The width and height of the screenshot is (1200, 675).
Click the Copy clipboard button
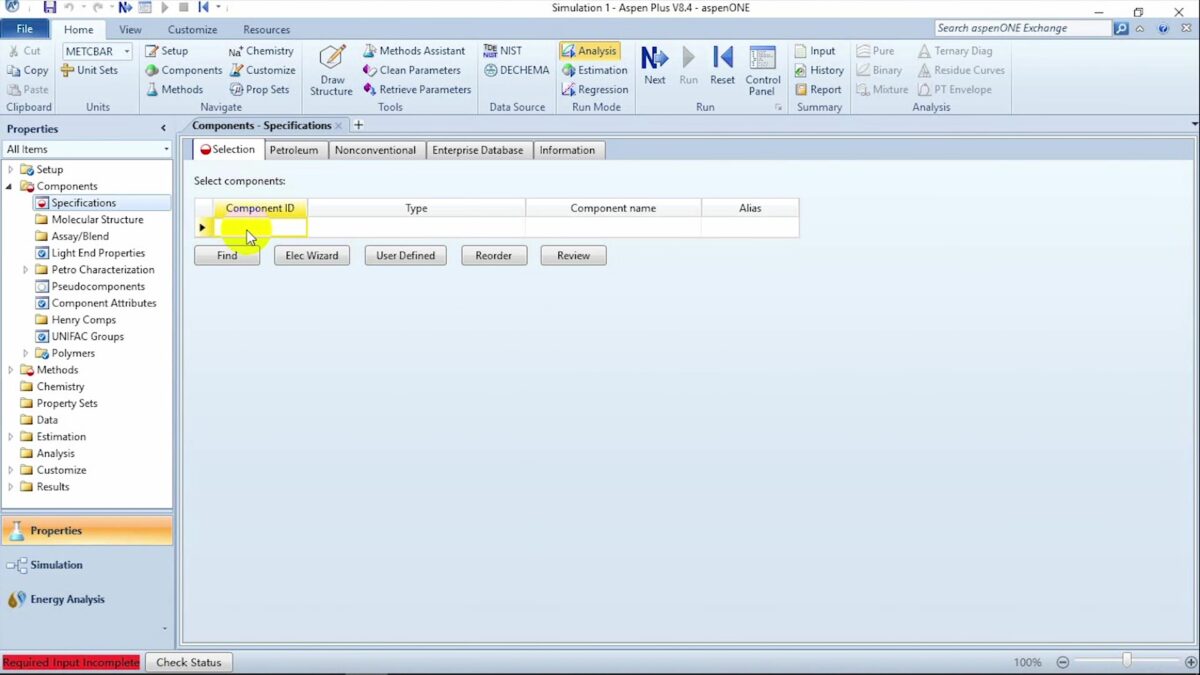coord(28,70)
